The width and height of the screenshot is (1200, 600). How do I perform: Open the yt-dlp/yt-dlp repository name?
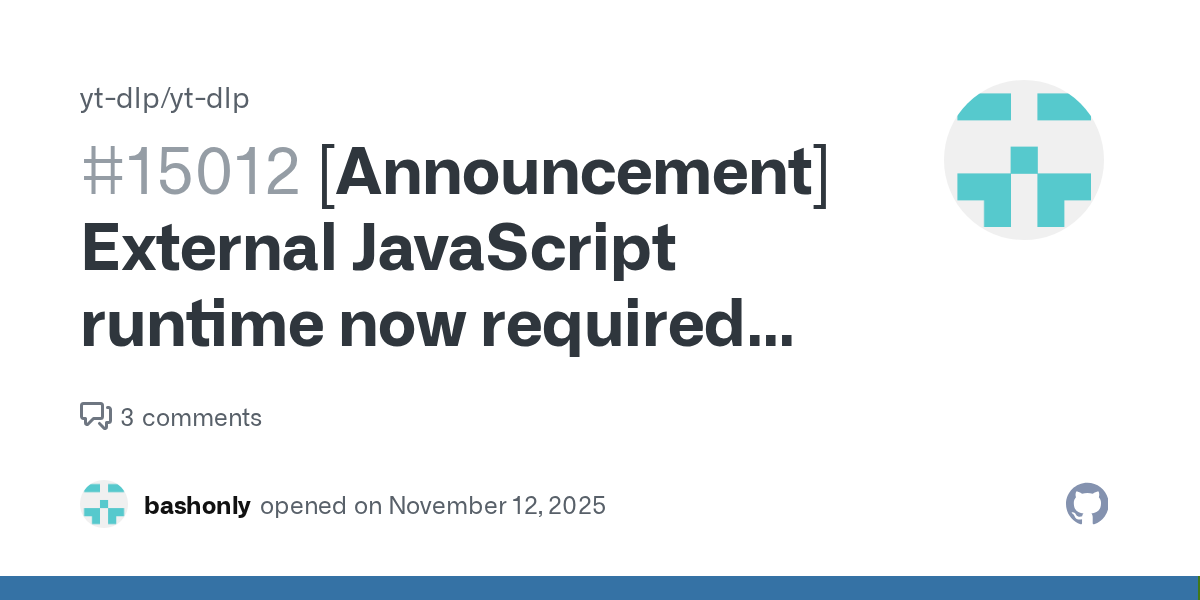pyautogui.click(x=164, y=99)
